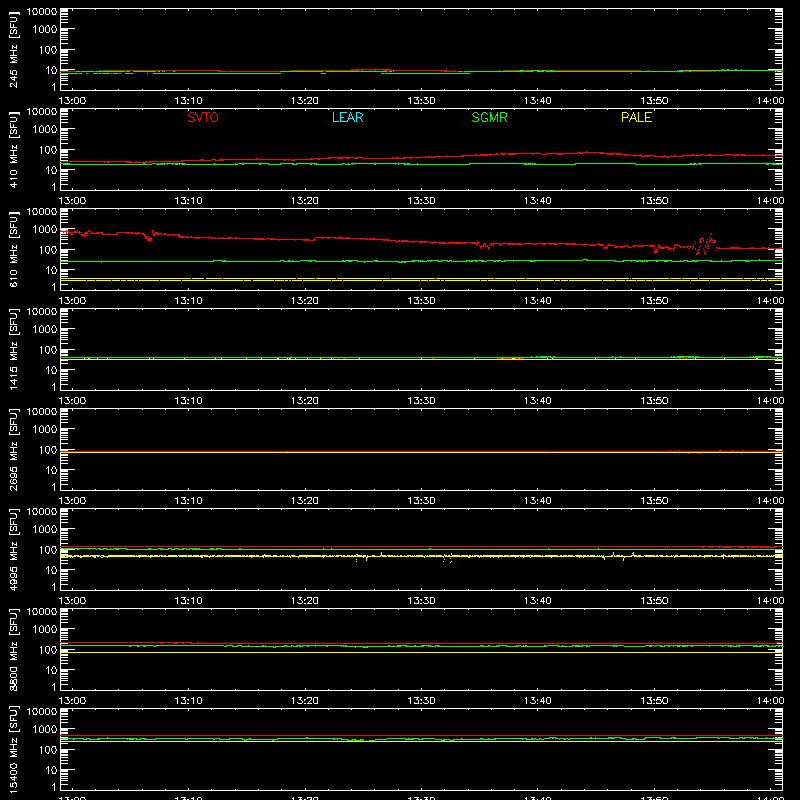Viewport: 800px width, 800px height.
Task: Click the 1000 tick label on the 410 MHz plot
Action: pyautogui.click(x=45, y=130)
